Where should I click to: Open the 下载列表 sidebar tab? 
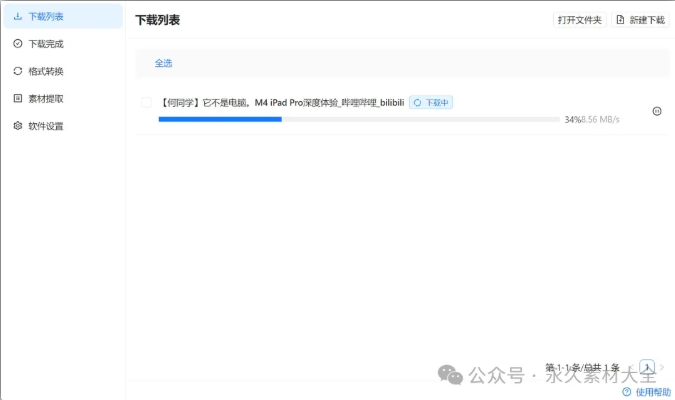point(63,16)
